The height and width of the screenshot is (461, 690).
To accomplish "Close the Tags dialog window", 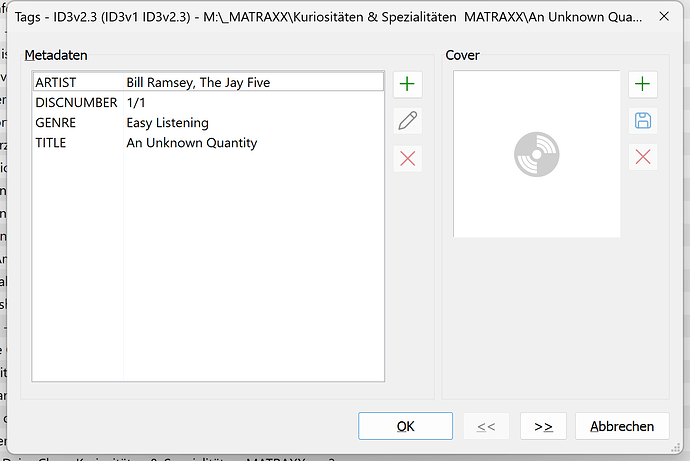I will click(664, 17).
